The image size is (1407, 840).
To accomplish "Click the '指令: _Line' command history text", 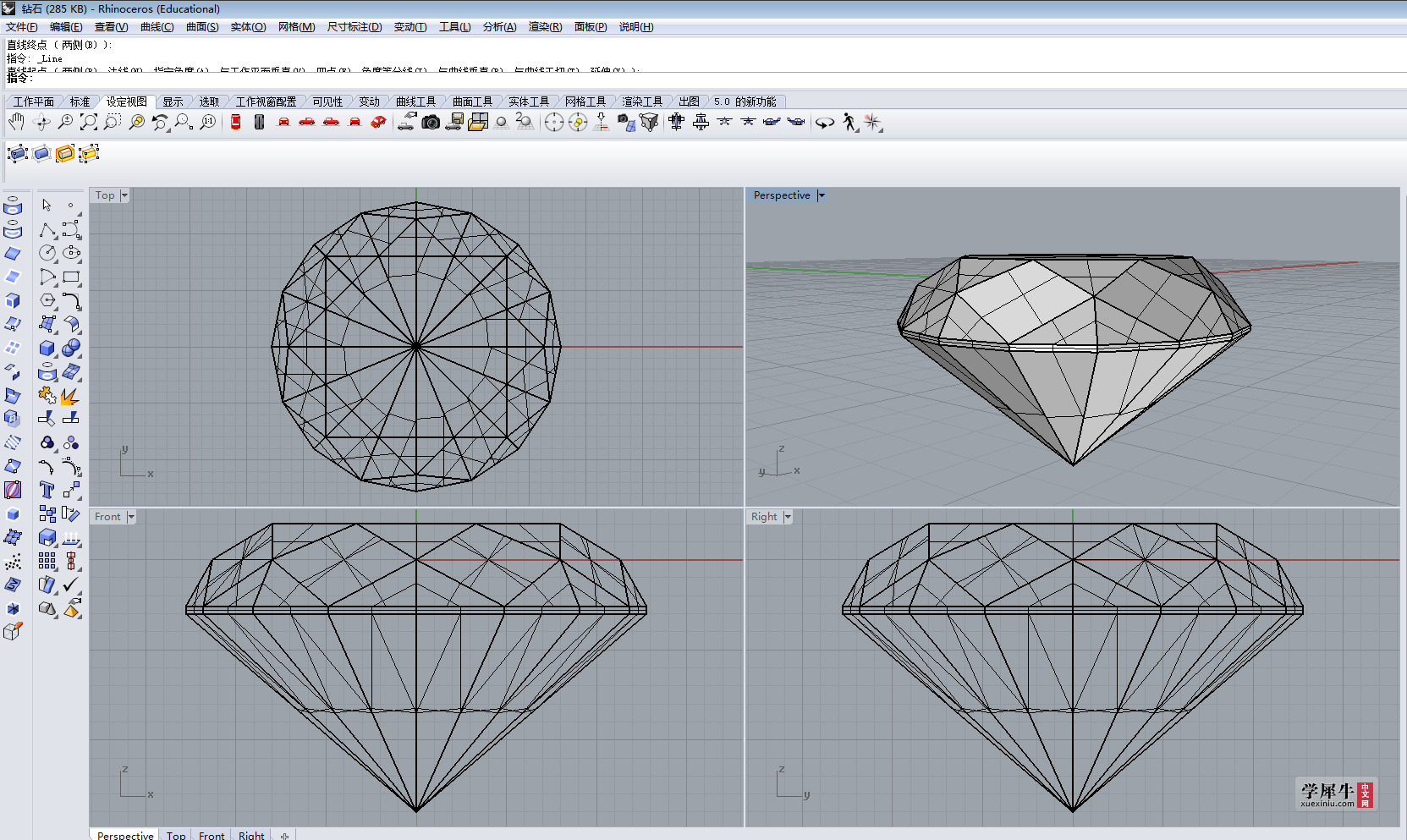I will (35, 58).
